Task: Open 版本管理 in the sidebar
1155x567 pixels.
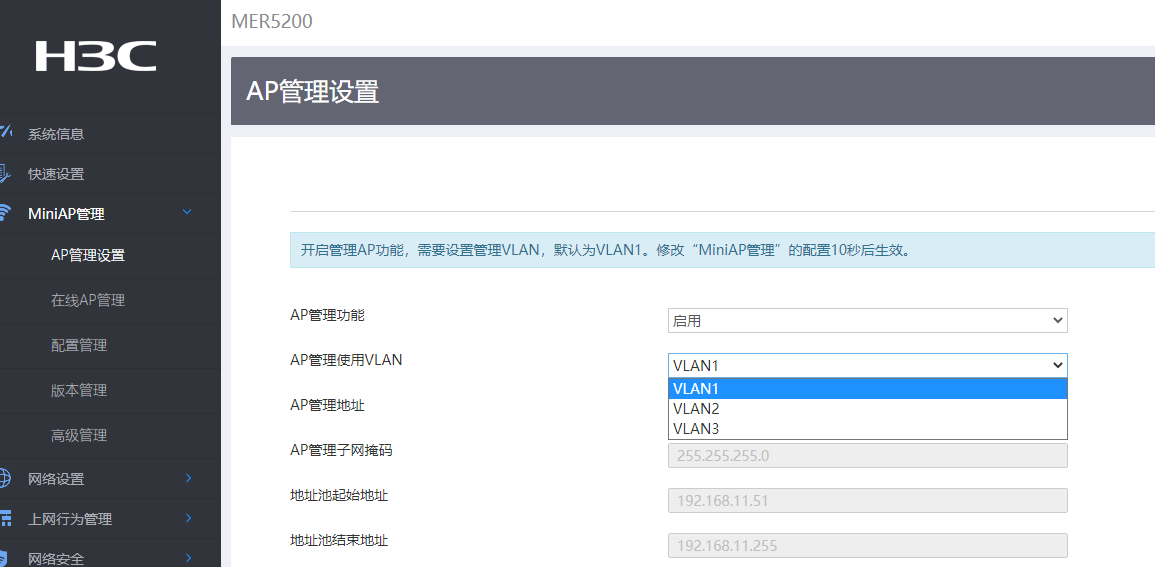Action: [x=79, y=390]
